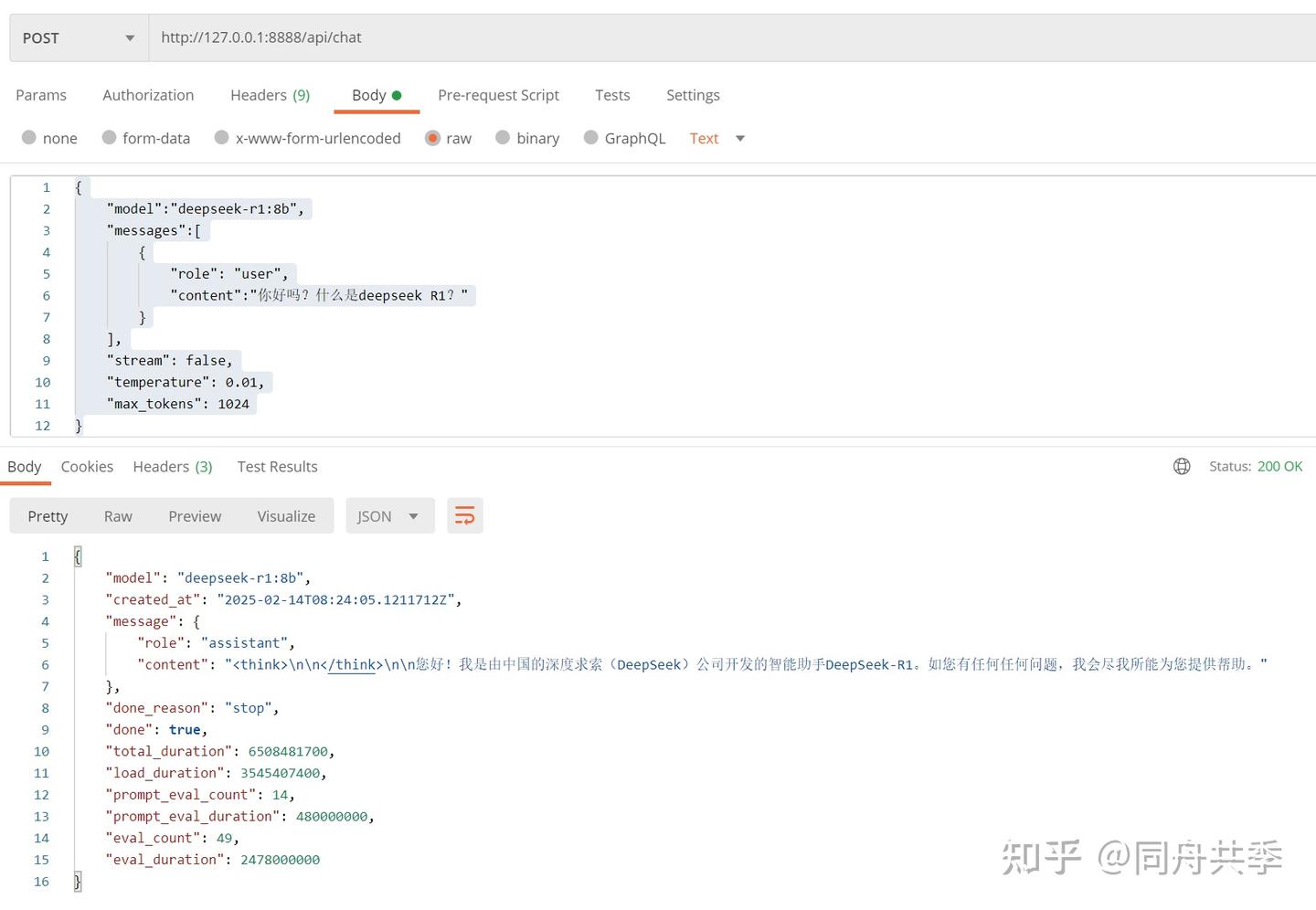The height and width of the screenshot is (910, 1316).
Task: Click the "prompt_eval_count": 14 line
Action: [x=200, y=795]
